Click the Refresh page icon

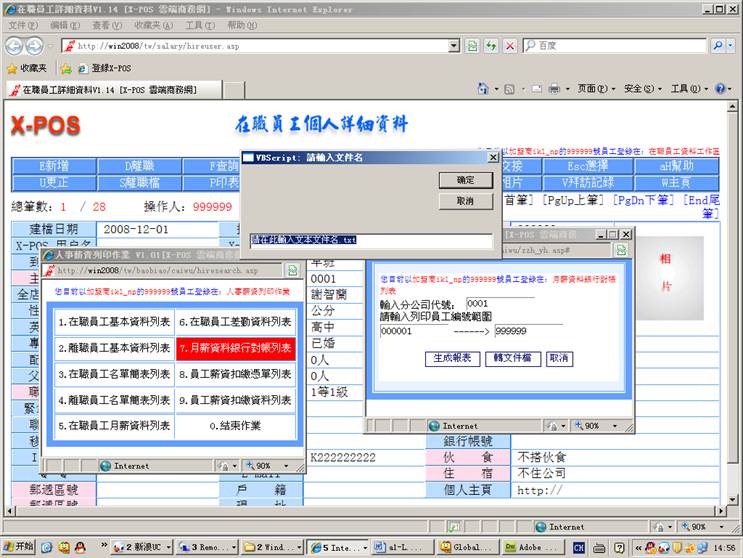click(x=491, y=46)
